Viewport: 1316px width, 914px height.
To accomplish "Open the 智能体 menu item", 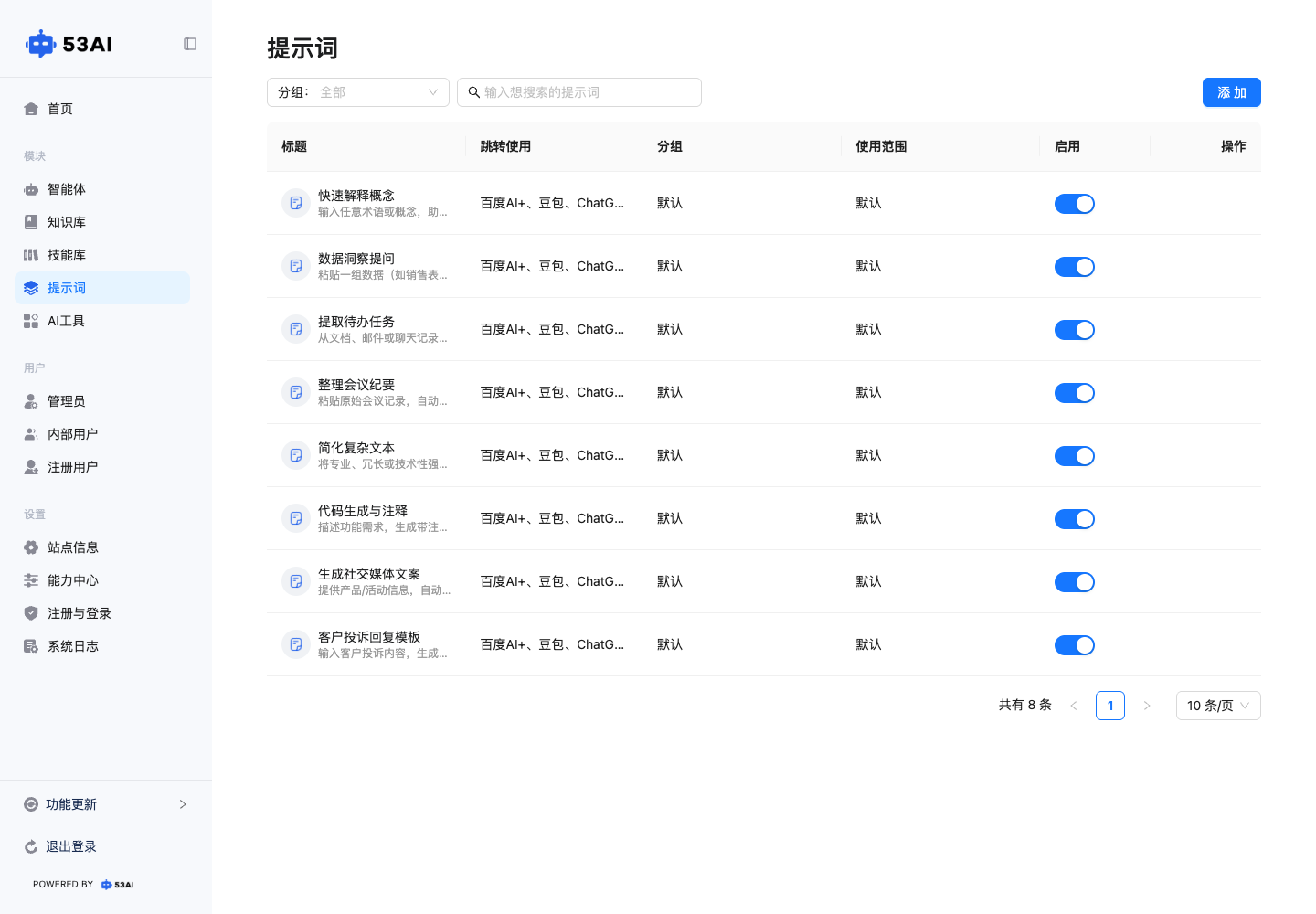I will coord(102,189).
